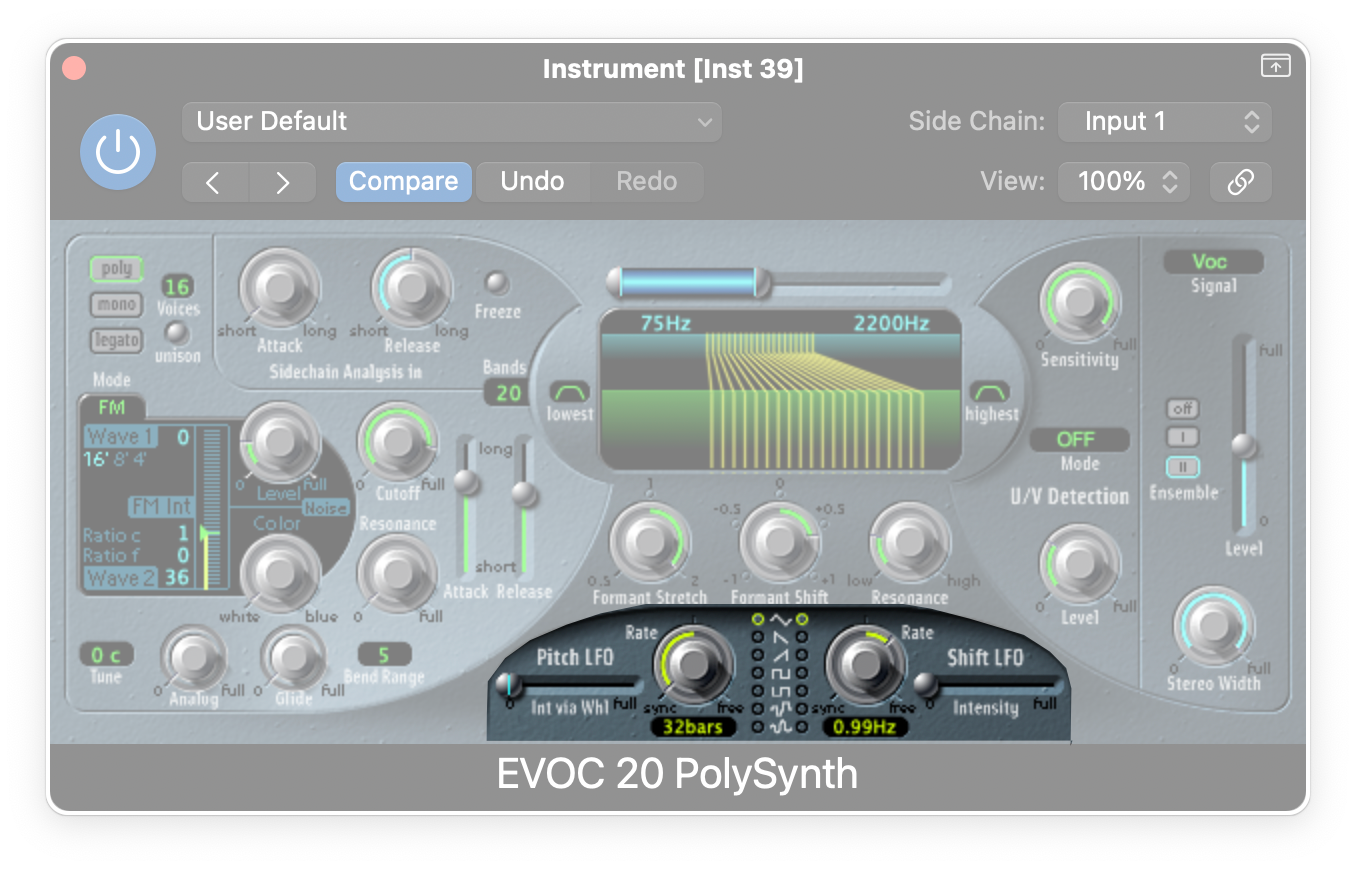Click the U/V Detection Mode OFF selector
This screenshot has width=1356, height=870.
pyautogui.click(x=1079, y=440)
